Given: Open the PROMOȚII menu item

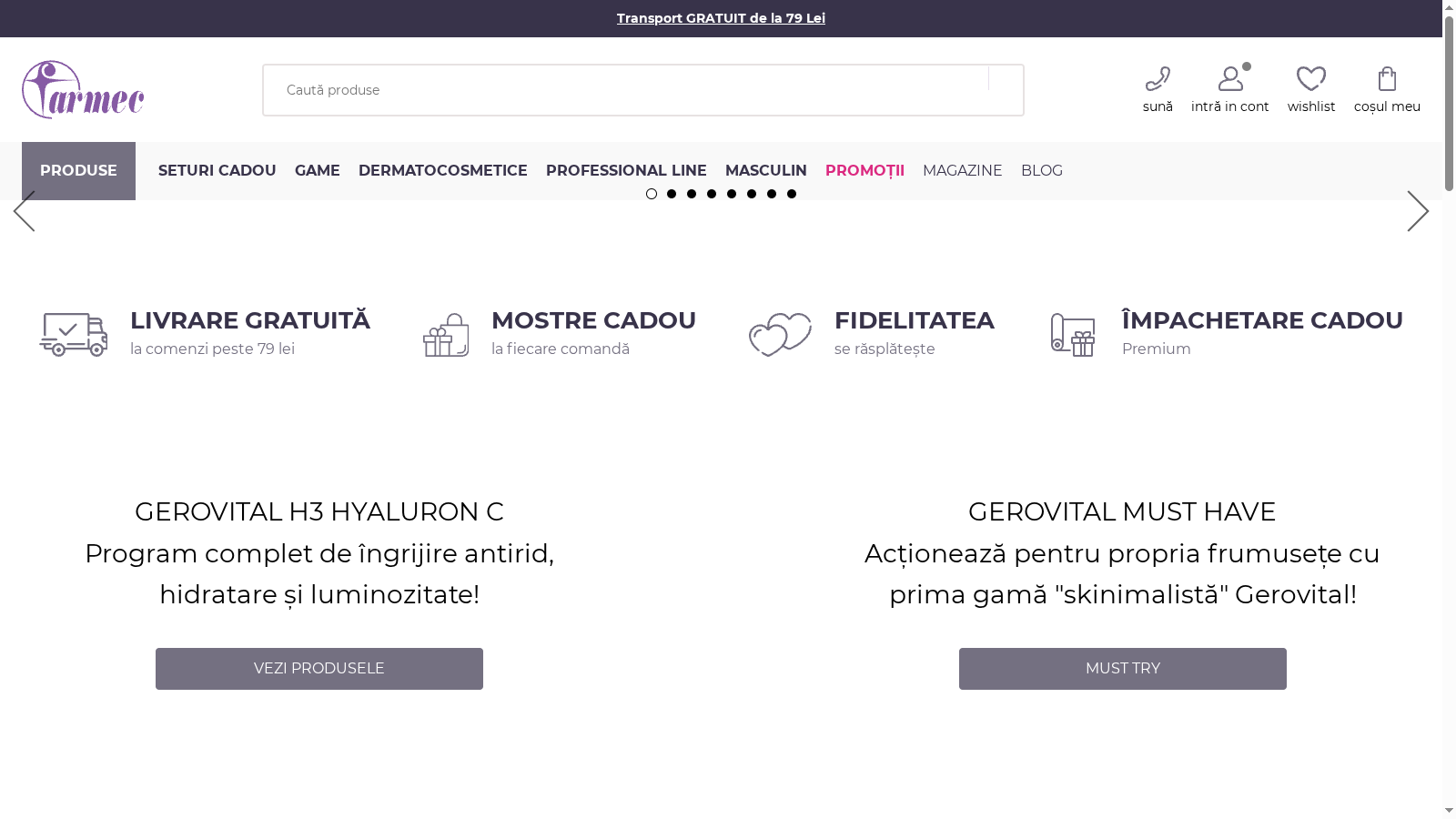Looking at the screenshot, I should pyautogui.click(x=864, y=171).
